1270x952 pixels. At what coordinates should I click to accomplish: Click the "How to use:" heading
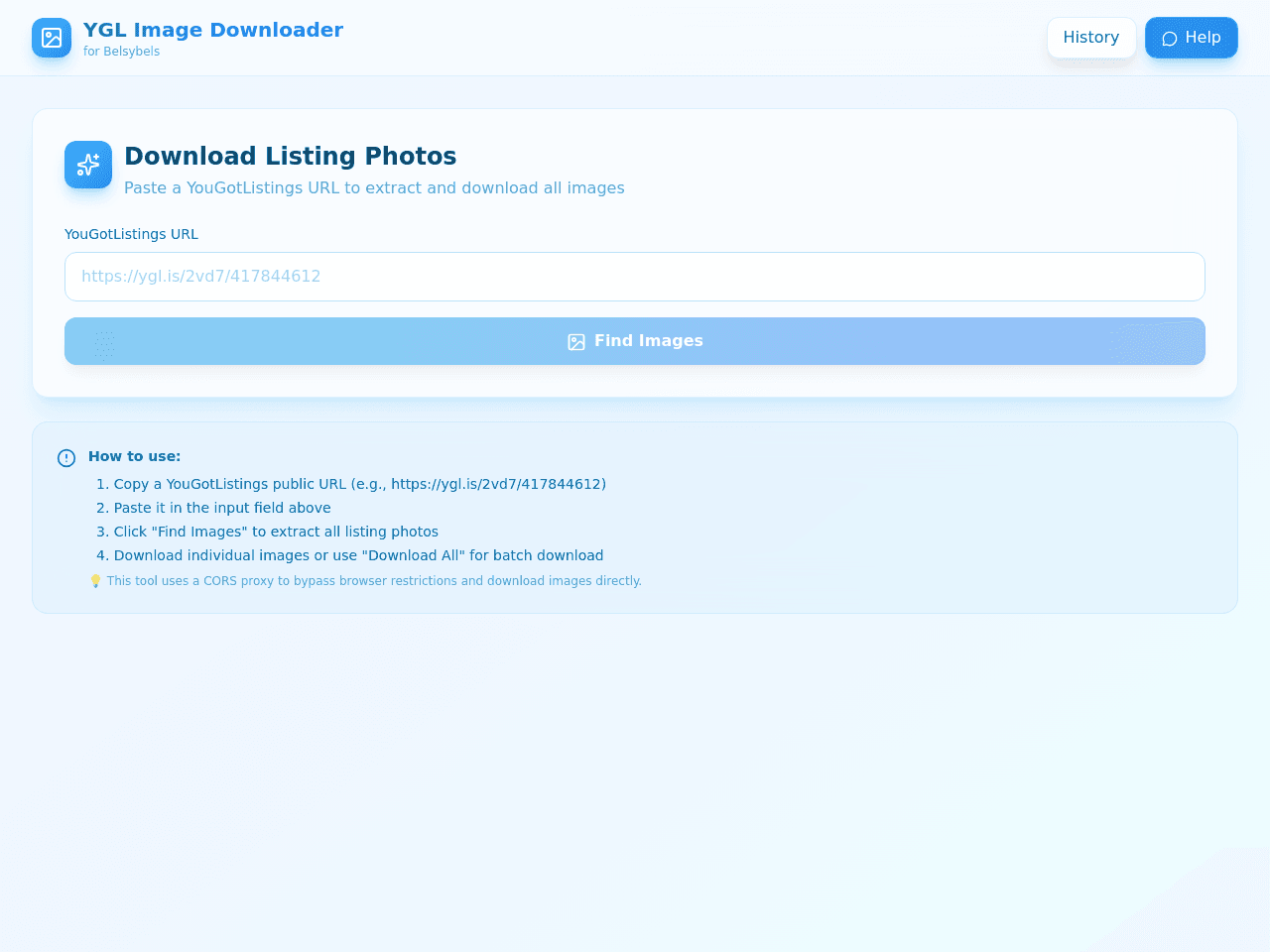[x=134, y=456]
